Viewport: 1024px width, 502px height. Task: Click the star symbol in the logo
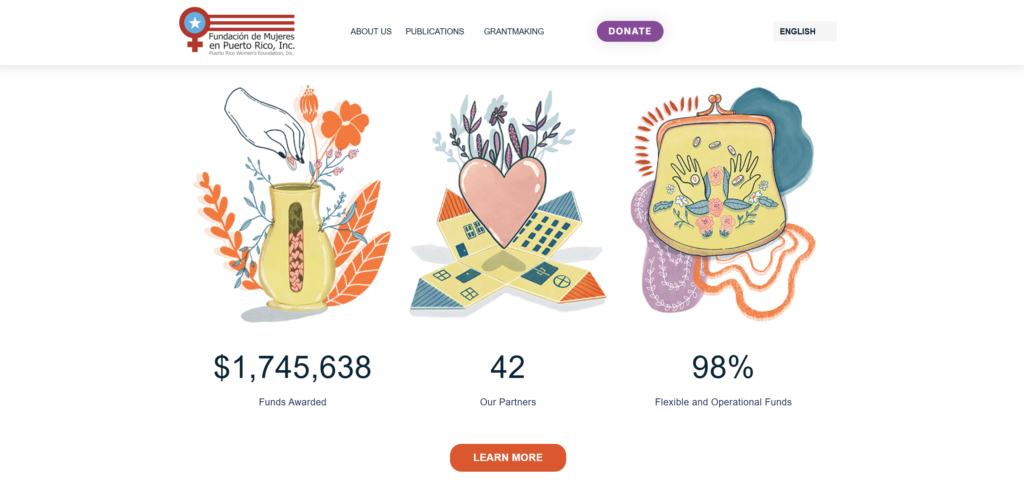tap(193, 24)
